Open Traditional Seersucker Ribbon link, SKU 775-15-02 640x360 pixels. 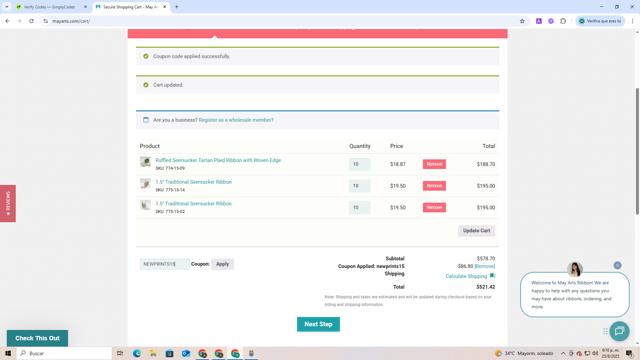click(193, 203)
